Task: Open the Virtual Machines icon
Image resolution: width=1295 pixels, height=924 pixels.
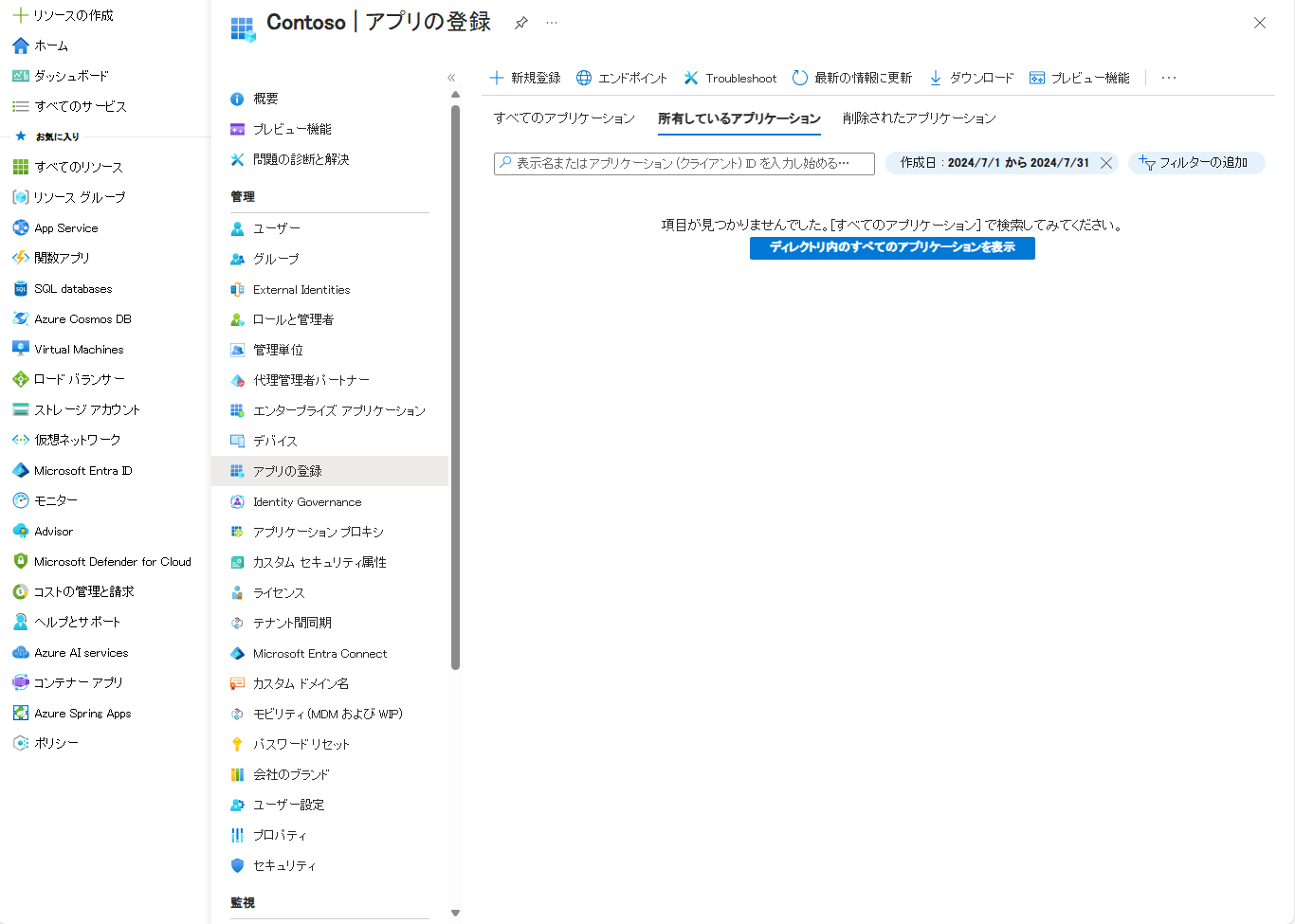Action: (20, 349)
